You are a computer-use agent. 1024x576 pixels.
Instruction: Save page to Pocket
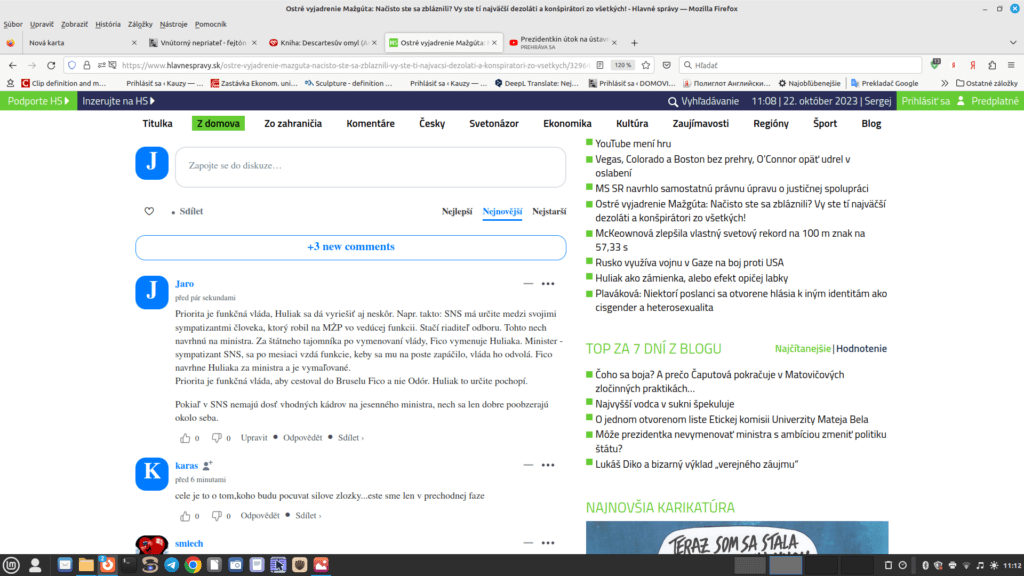(x=666, y=65)
